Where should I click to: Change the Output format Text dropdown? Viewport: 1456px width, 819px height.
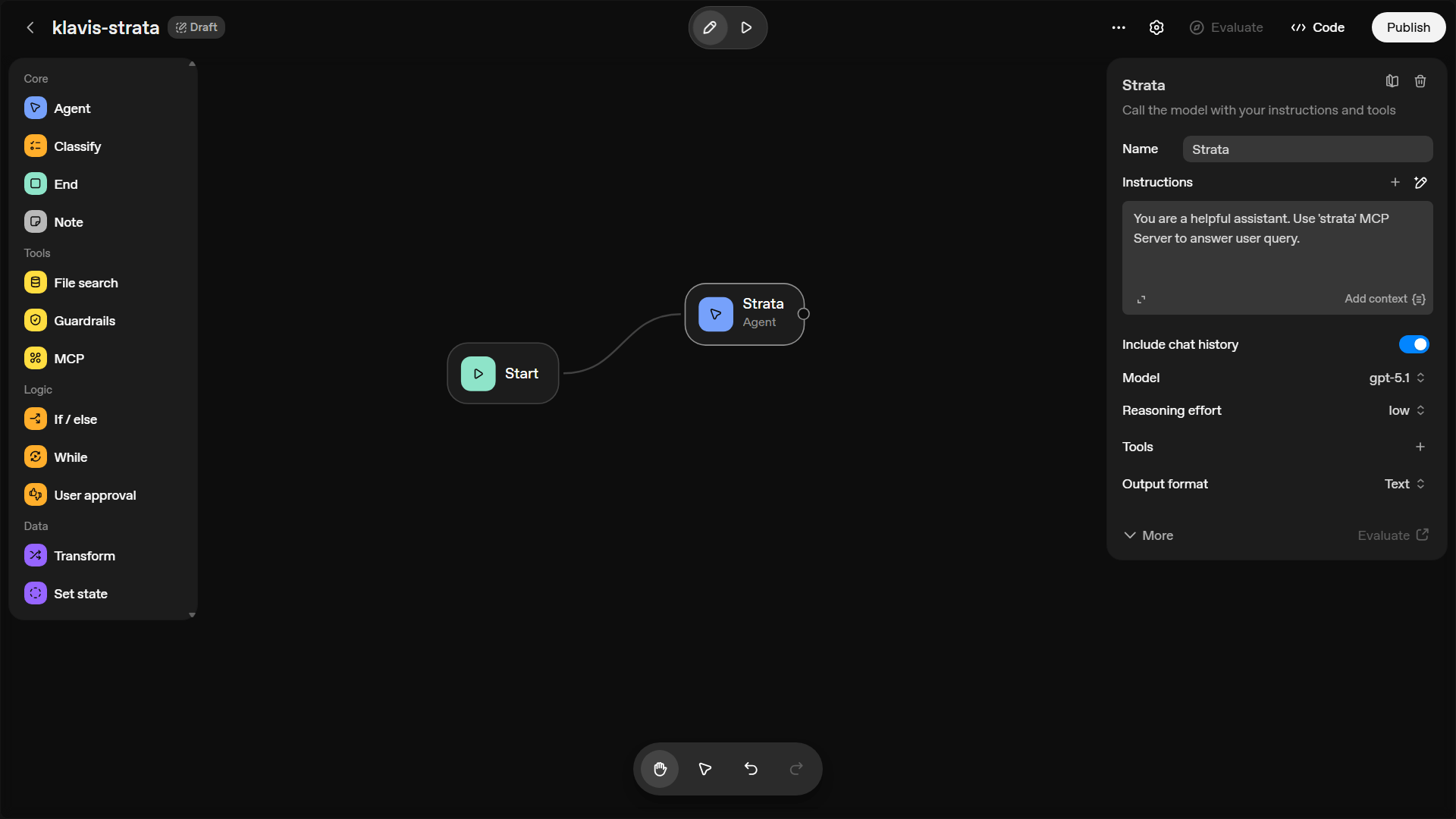[x=1404, y=484]
